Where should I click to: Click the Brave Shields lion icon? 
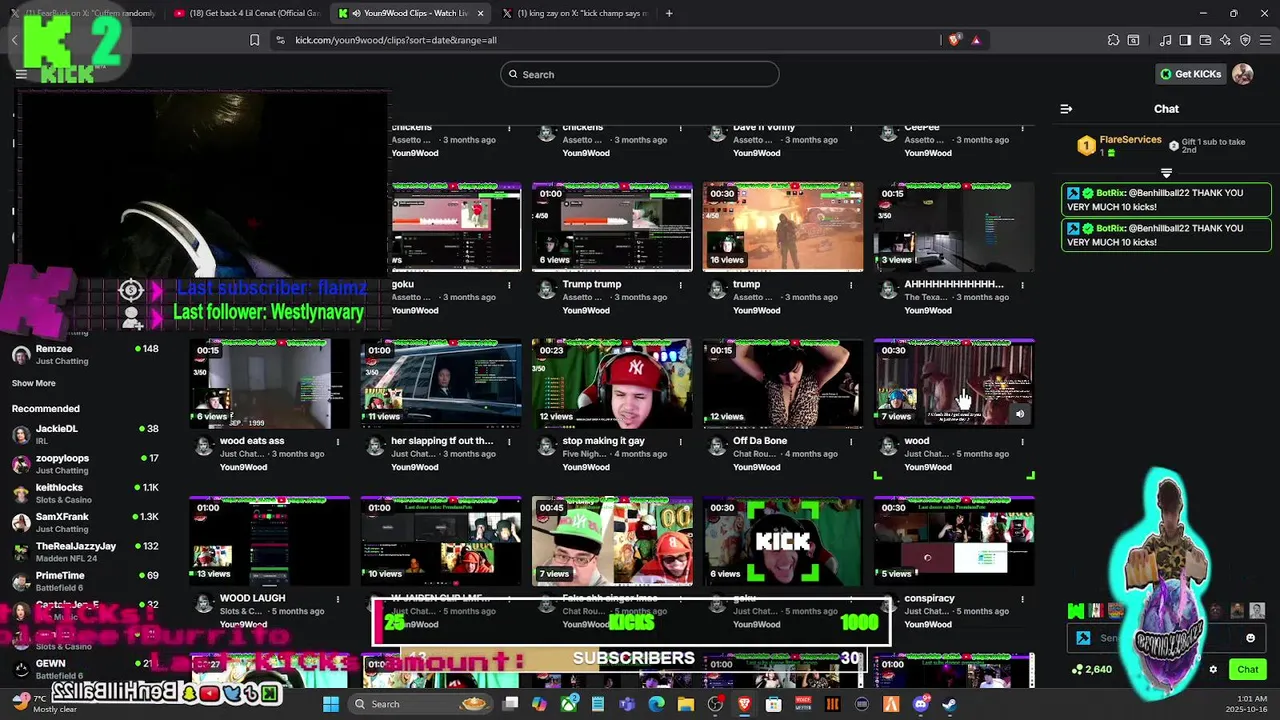955,40
